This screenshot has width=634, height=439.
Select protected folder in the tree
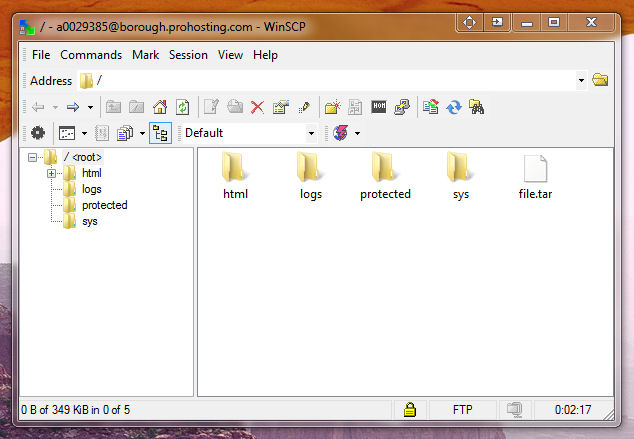tap(105, 205)
